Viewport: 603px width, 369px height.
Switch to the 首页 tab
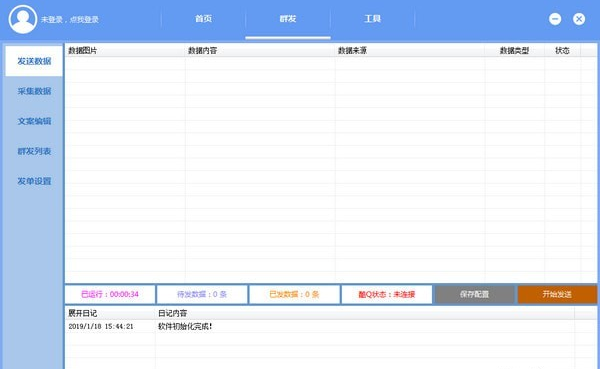point(203,19)
